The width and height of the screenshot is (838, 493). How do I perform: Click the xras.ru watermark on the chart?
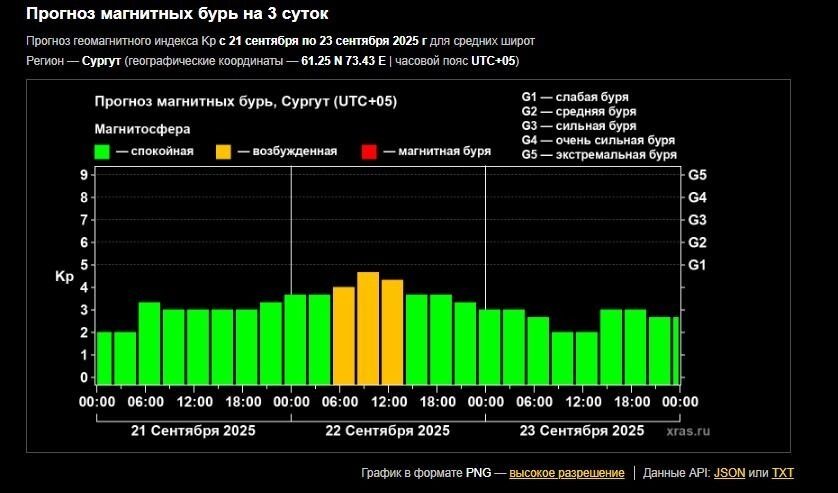coord(688,431)
